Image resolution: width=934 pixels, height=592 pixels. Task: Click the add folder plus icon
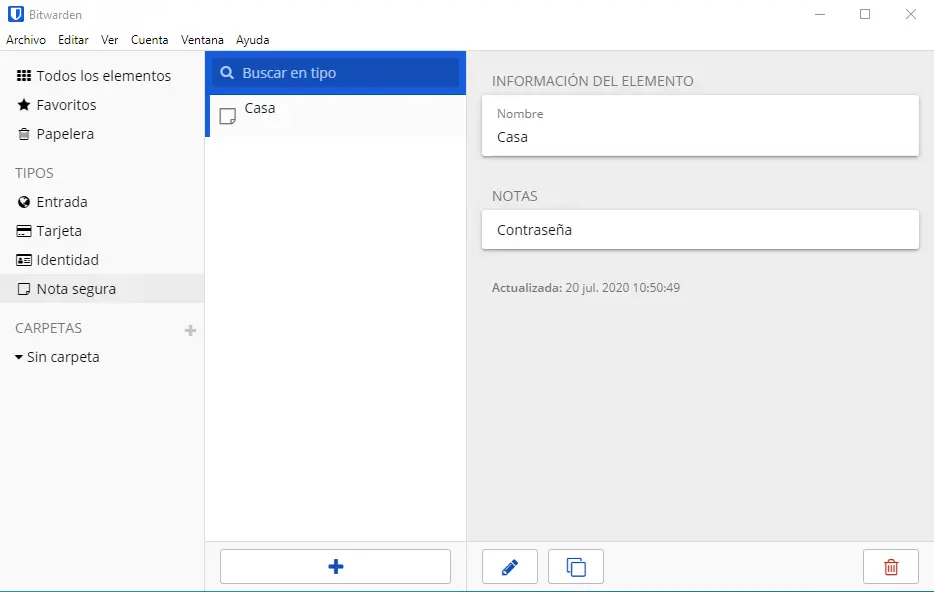[x=190, y=330]
